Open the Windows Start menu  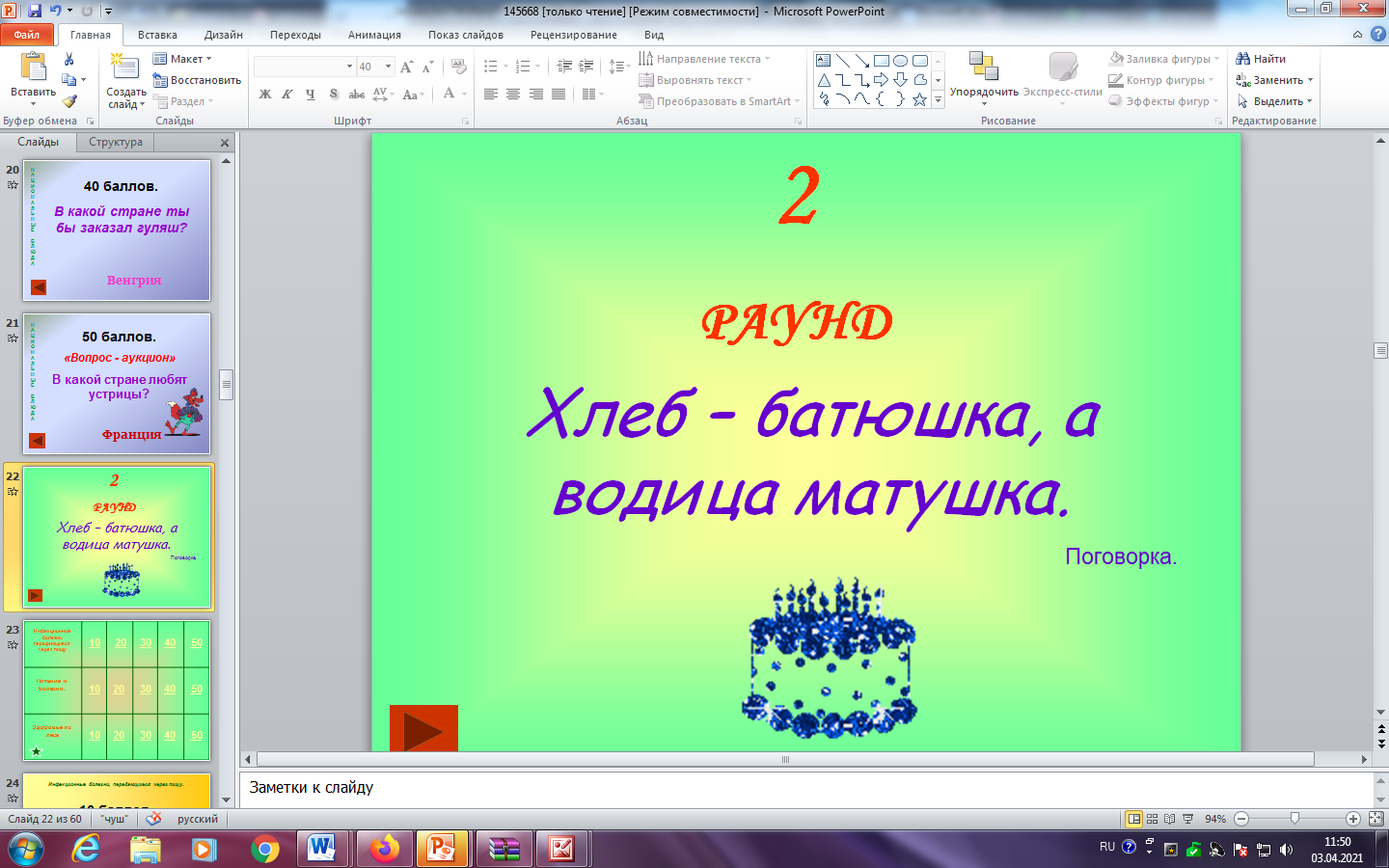tap(26, 849)
